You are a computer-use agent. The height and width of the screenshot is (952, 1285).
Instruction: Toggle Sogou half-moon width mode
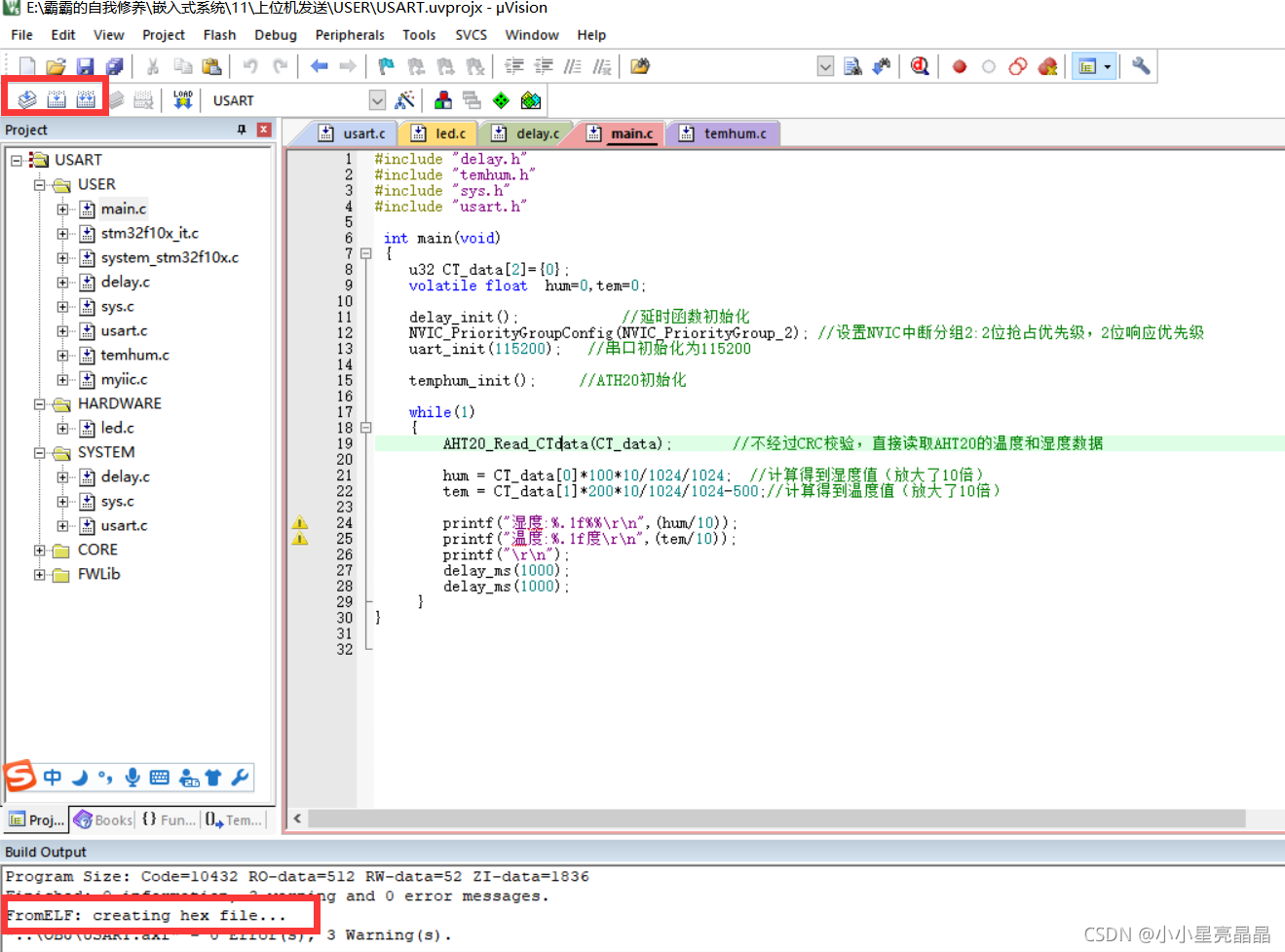point(80,777)
